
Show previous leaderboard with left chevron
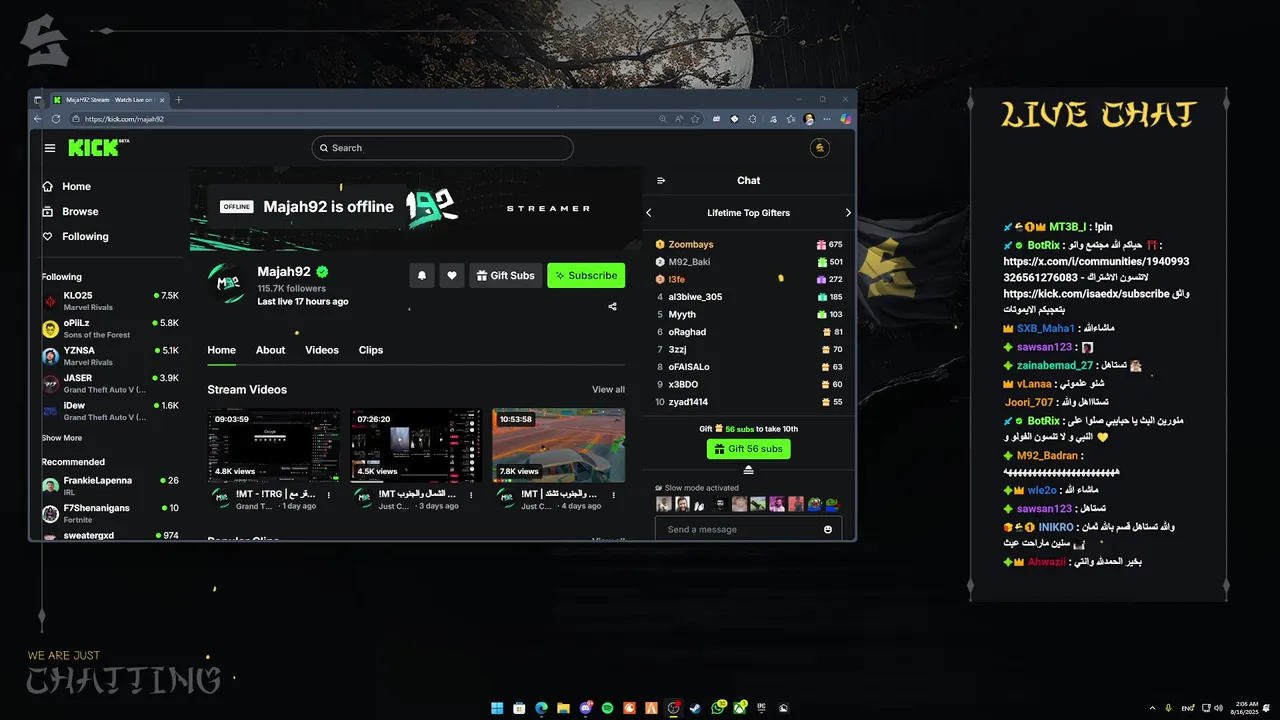tap(649, 213)
